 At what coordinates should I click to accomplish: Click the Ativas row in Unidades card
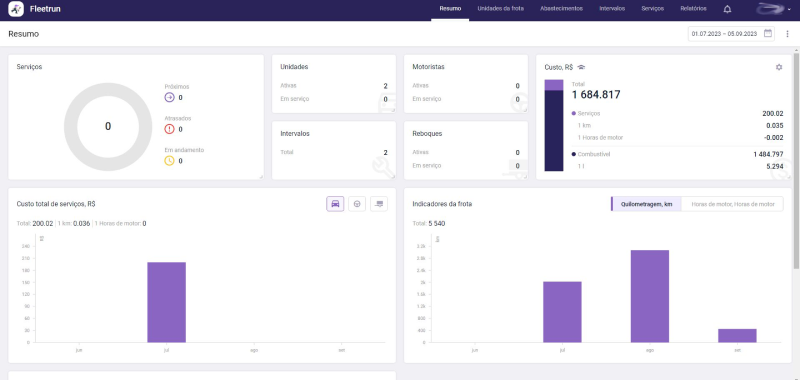click(x=334, y=86)
